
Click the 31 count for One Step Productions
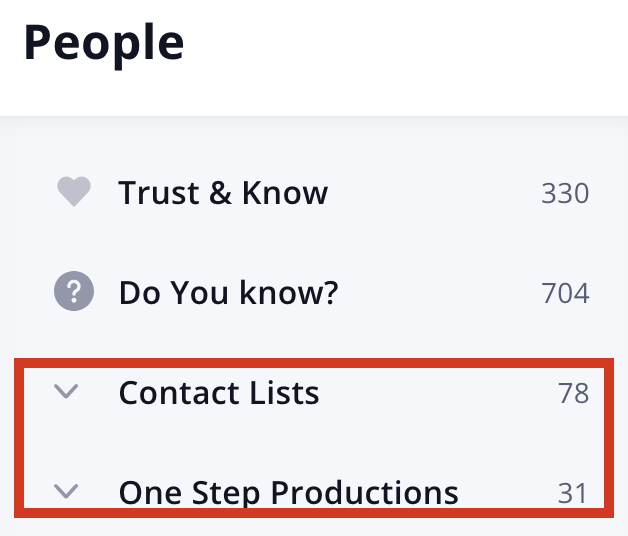tap(572, 493)
